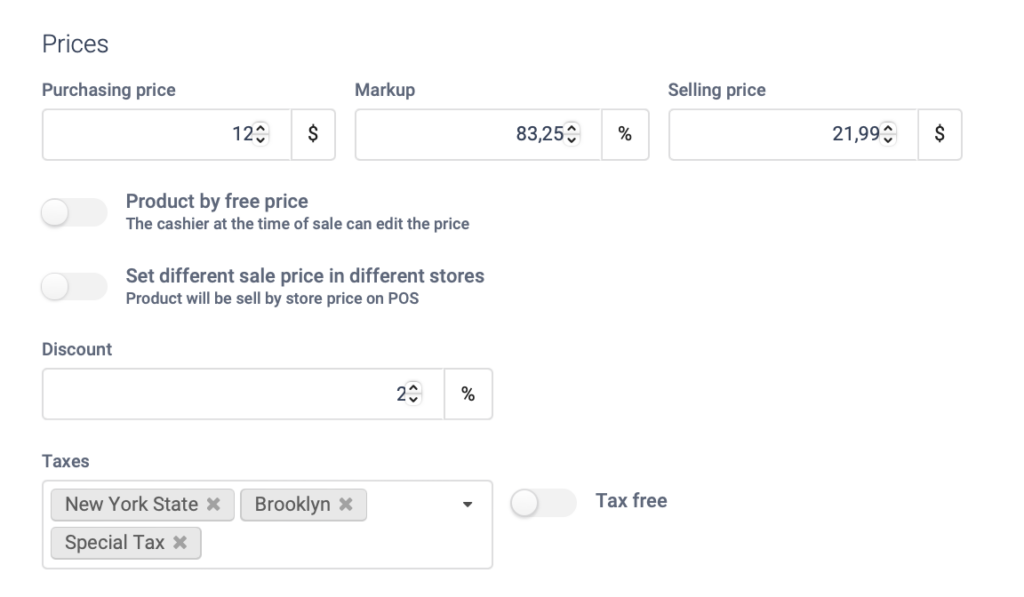Viewport: 1024px width, 597px height.
Task: Decrease Markup with the down stepper arrow
Action: click(571, 140)
